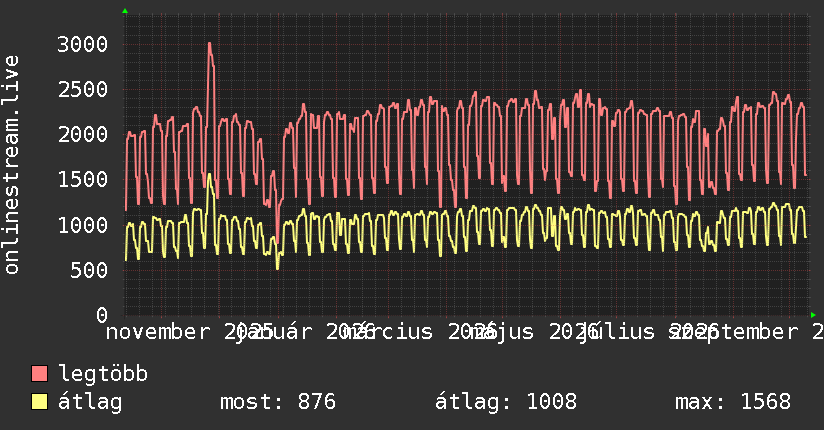
Task: Click the onlinestream.live vertical axis title
Action: [11, 165]
